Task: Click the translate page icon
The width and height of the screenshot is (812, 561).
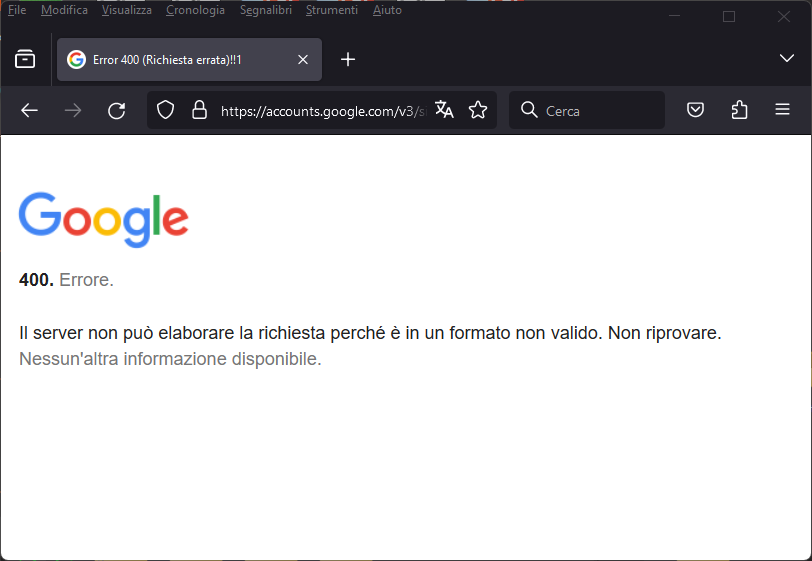Action: [444, 110]
